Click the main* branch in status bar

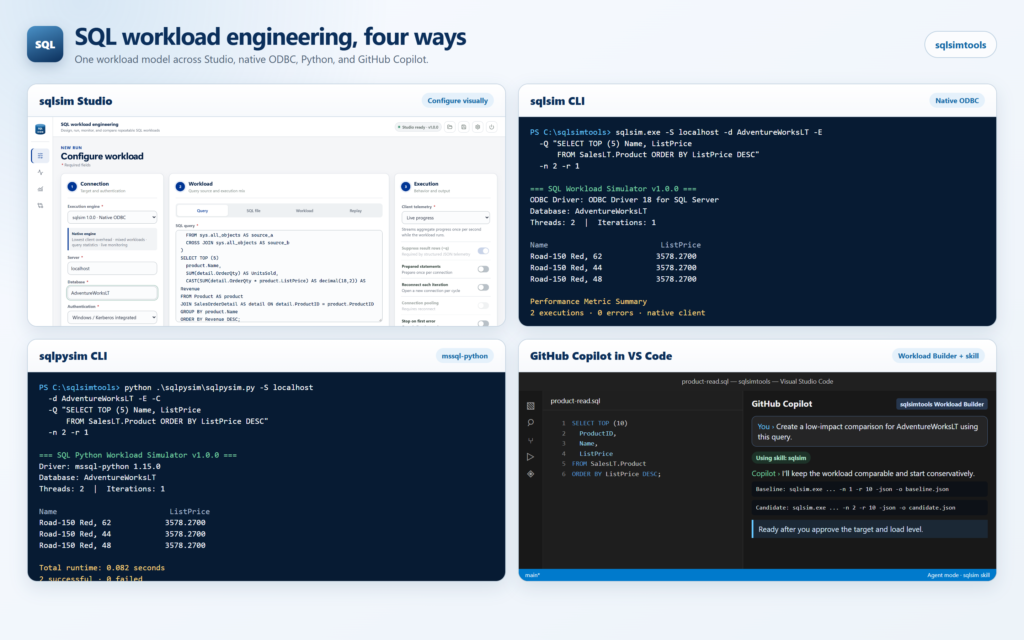coord(532,575)
